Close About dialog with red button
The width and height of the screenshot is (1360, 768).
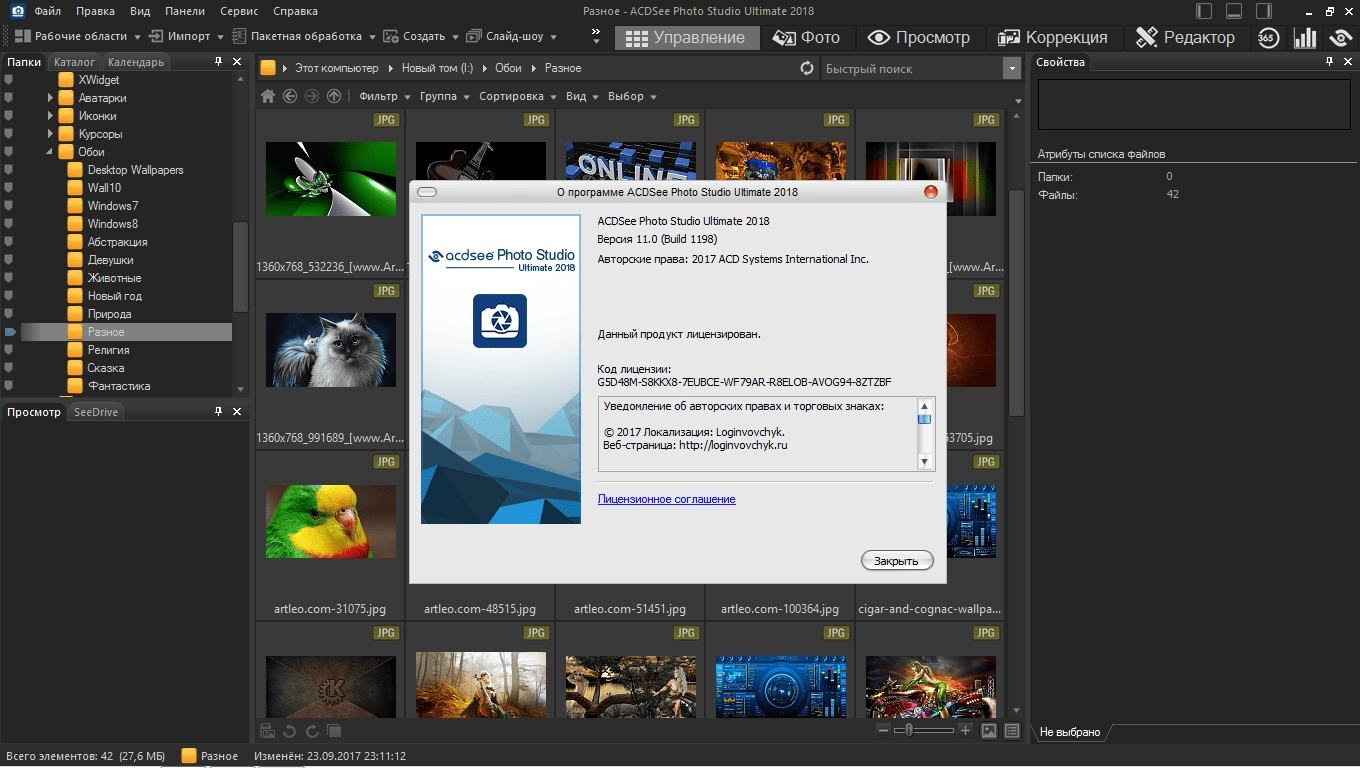point(930,192)
